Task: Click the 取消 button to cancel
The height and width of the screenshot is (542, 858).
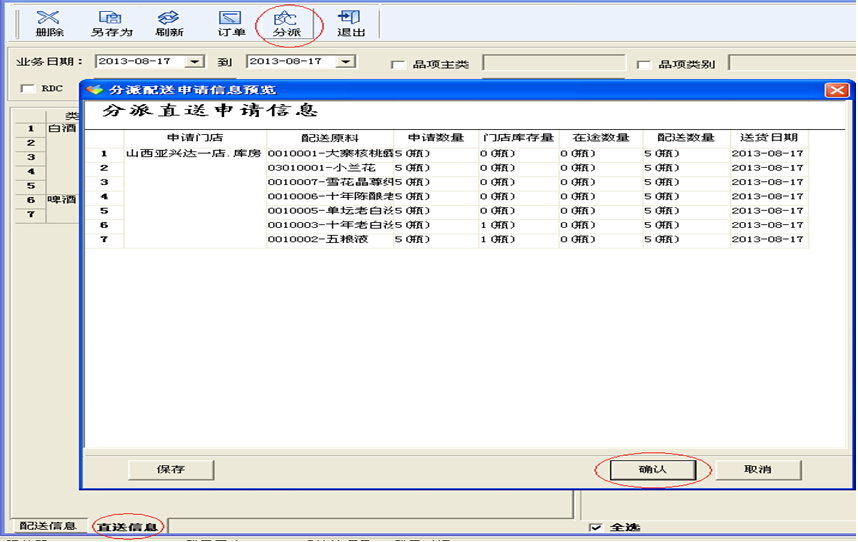Action: click(757, 469)
